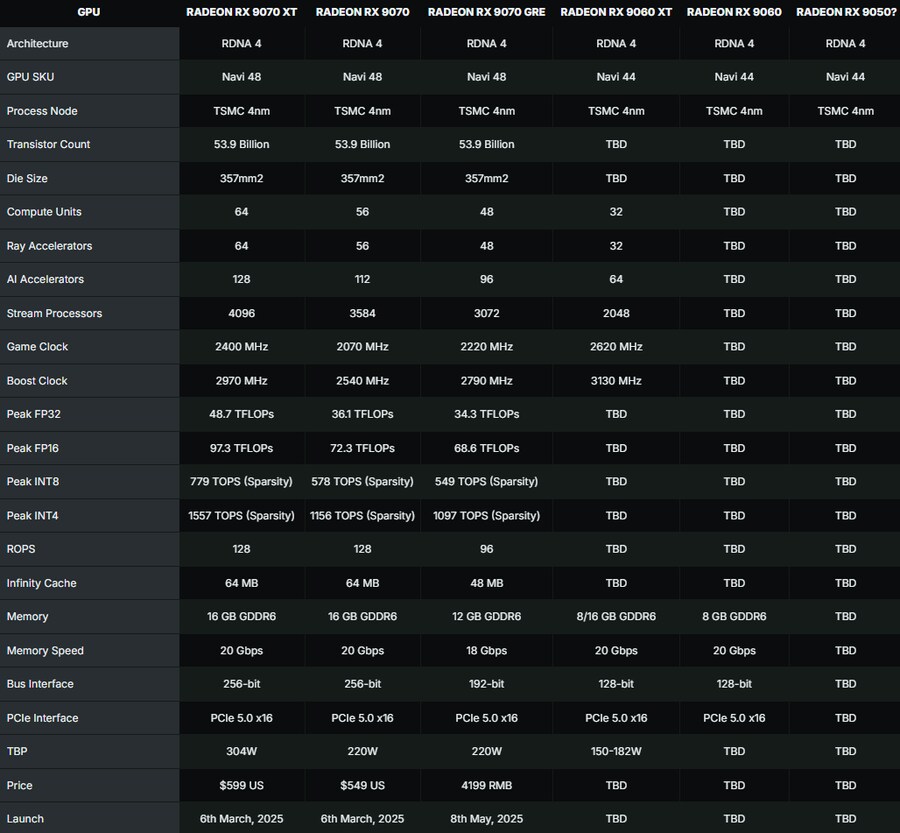Viewport: 900px width, 833px height.
Task: Click the RADEON RX 9060 XT column header
Action: click(x=616, y=12)
